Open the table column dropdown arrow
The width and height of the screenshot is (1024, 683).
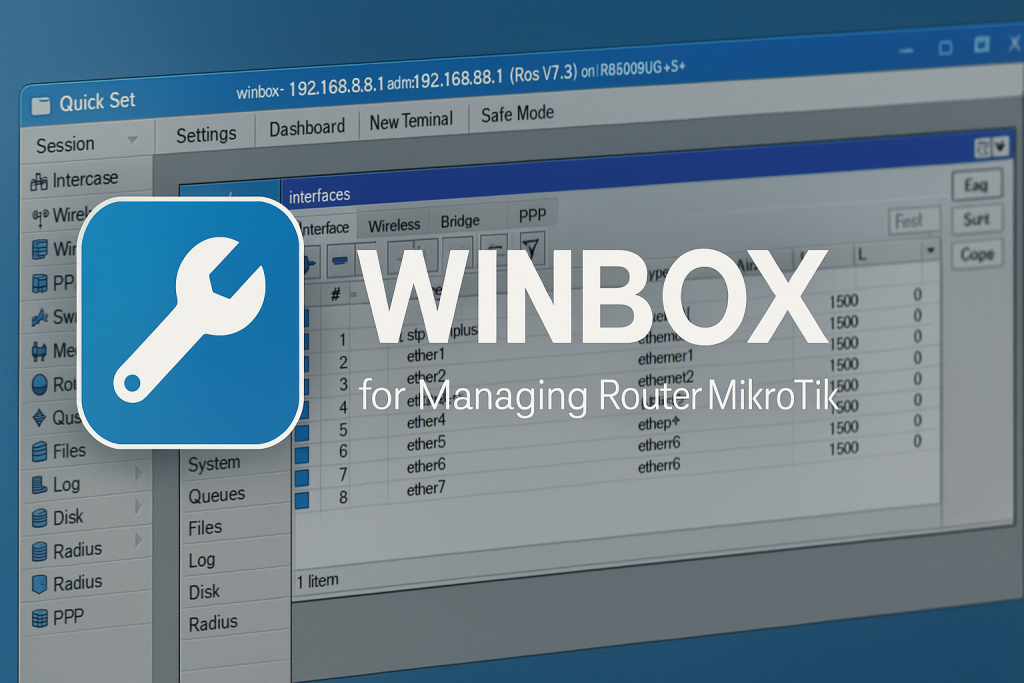click(x=931, y=251)
